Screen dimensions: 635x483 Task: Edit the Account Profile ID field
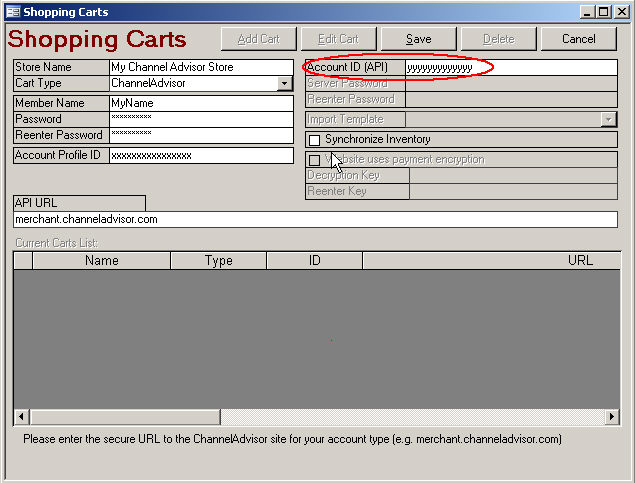pos(201,155)
